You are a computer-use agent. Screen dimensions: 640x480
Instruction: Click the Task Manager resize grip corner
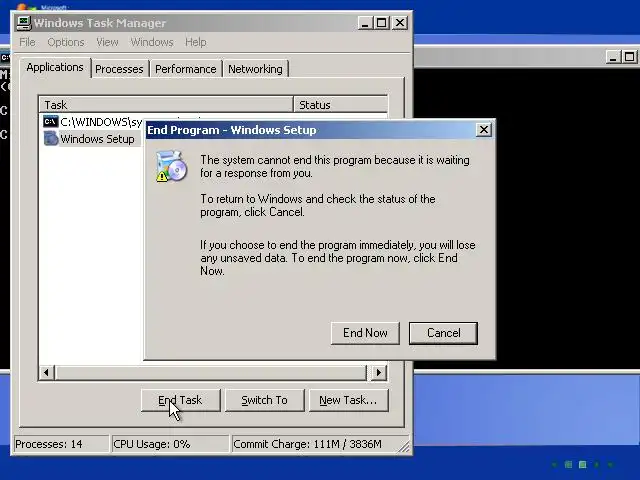pyautogui.click(x=404, y=447)
